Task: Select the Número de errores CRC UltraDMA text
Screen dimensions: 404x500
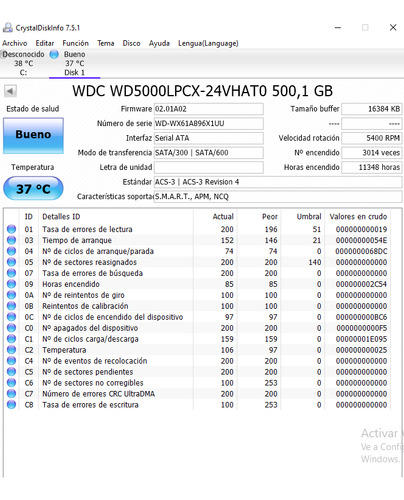Action: (x=98, y=394)
